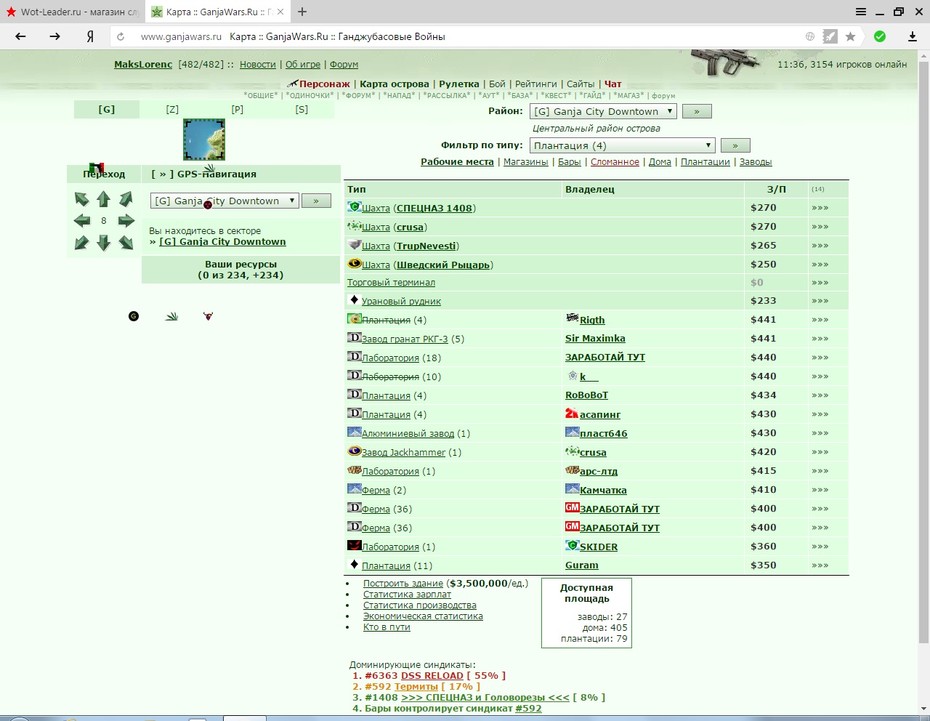
Task: Click the icon beside Алюминиевый завод
Action: (x=354, y=432)
